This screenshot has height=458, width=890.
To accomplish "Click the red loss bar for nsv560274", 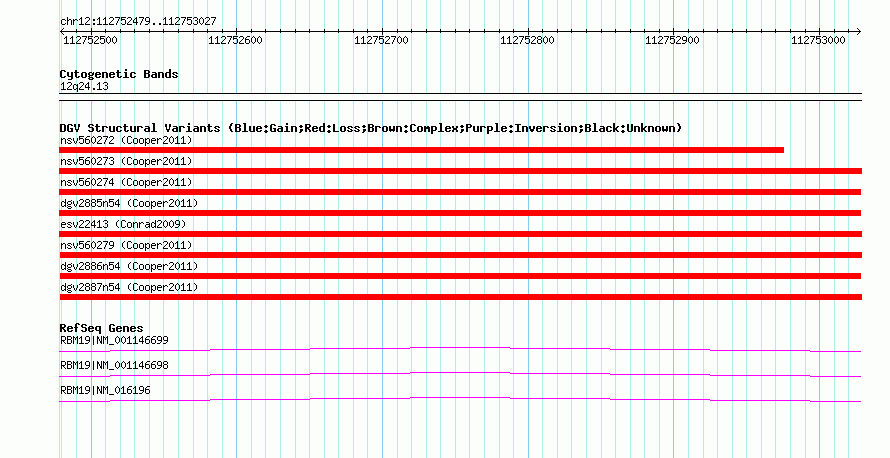I will coord(460,192).
